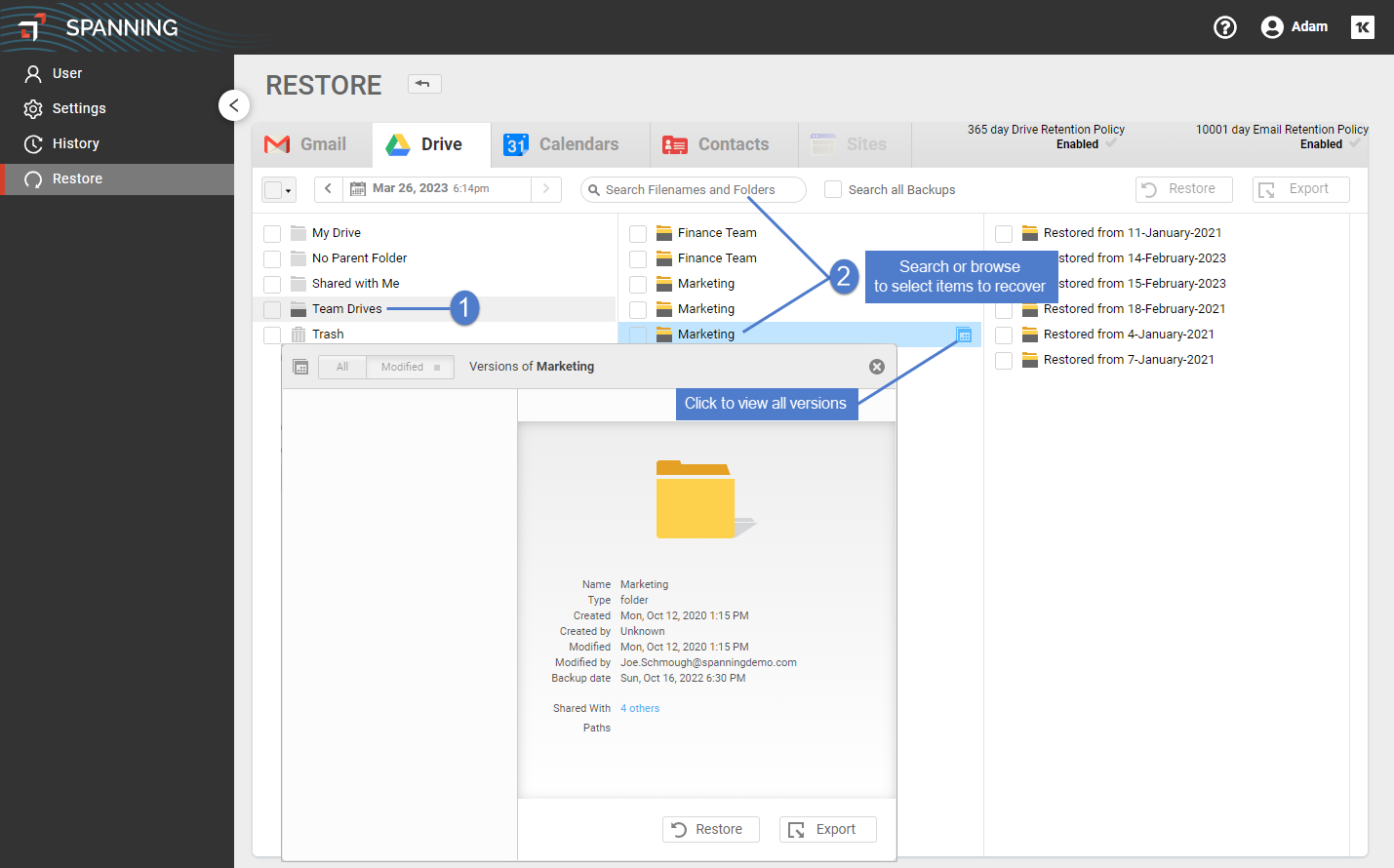Enable Search all Backups checkbox
This screenshot has width=1394, height=868.
[x=833, y=189]
